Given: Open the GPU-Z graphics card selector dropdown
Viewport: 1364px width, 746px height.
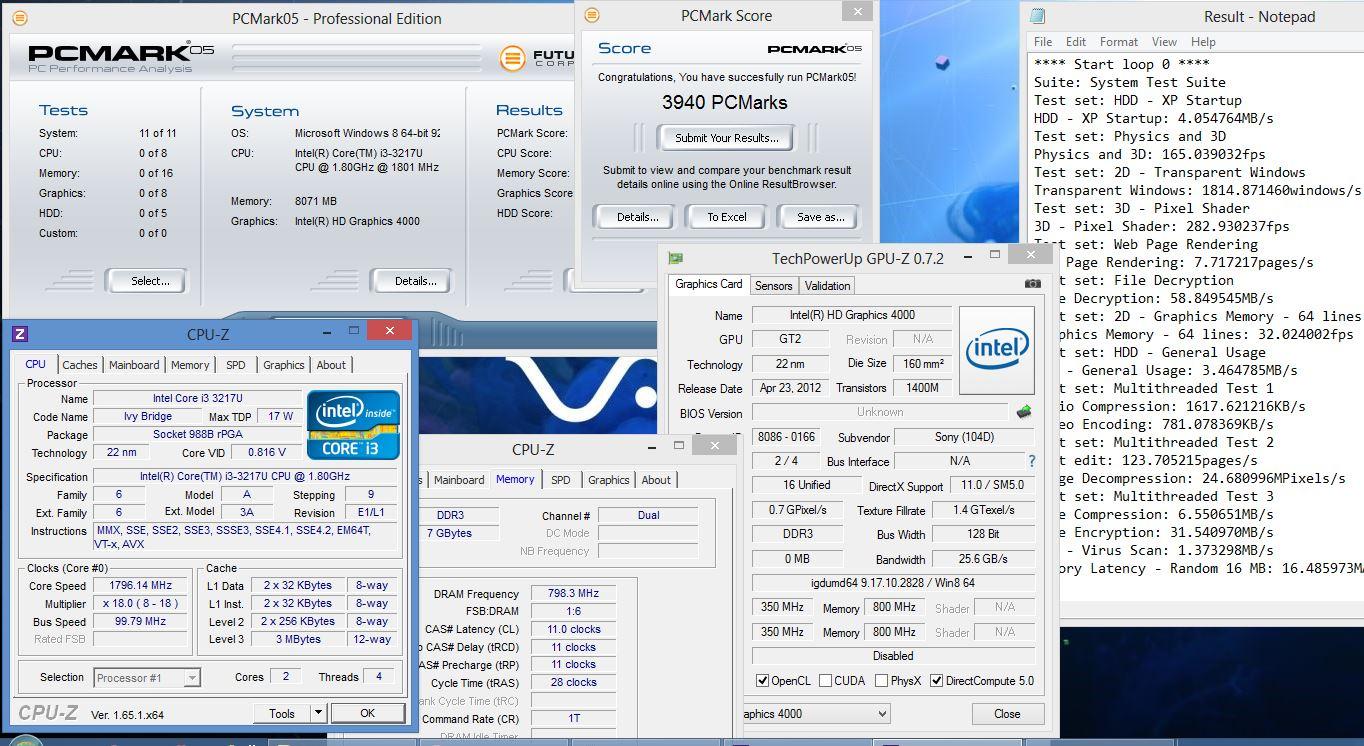Looking at the screenshot, I should click(882, 713).
